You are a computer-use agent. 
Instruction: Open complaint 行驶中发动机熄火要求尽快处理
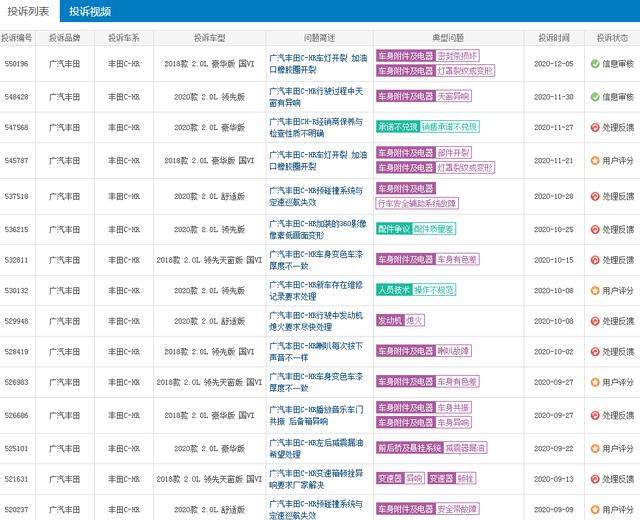tap(316, 321)
